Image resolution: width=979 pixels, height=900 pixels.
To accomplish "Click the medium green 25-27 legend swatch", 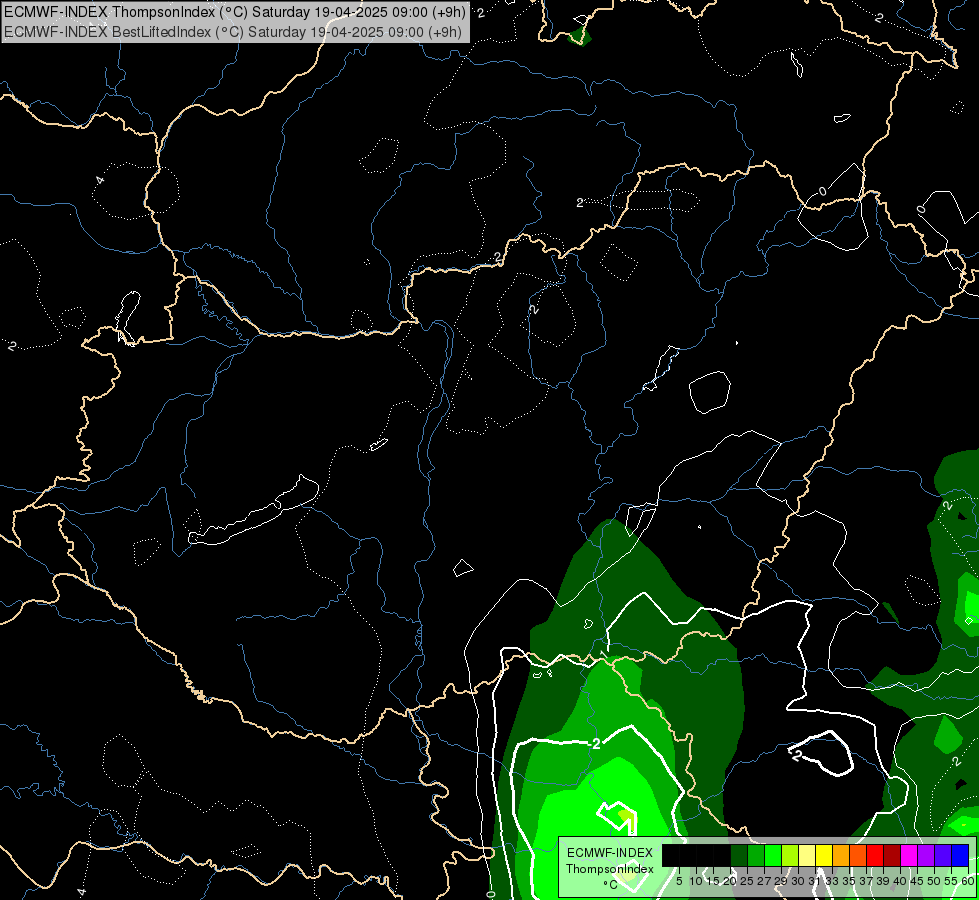I will pyautogui.click(x=756, y=855).
